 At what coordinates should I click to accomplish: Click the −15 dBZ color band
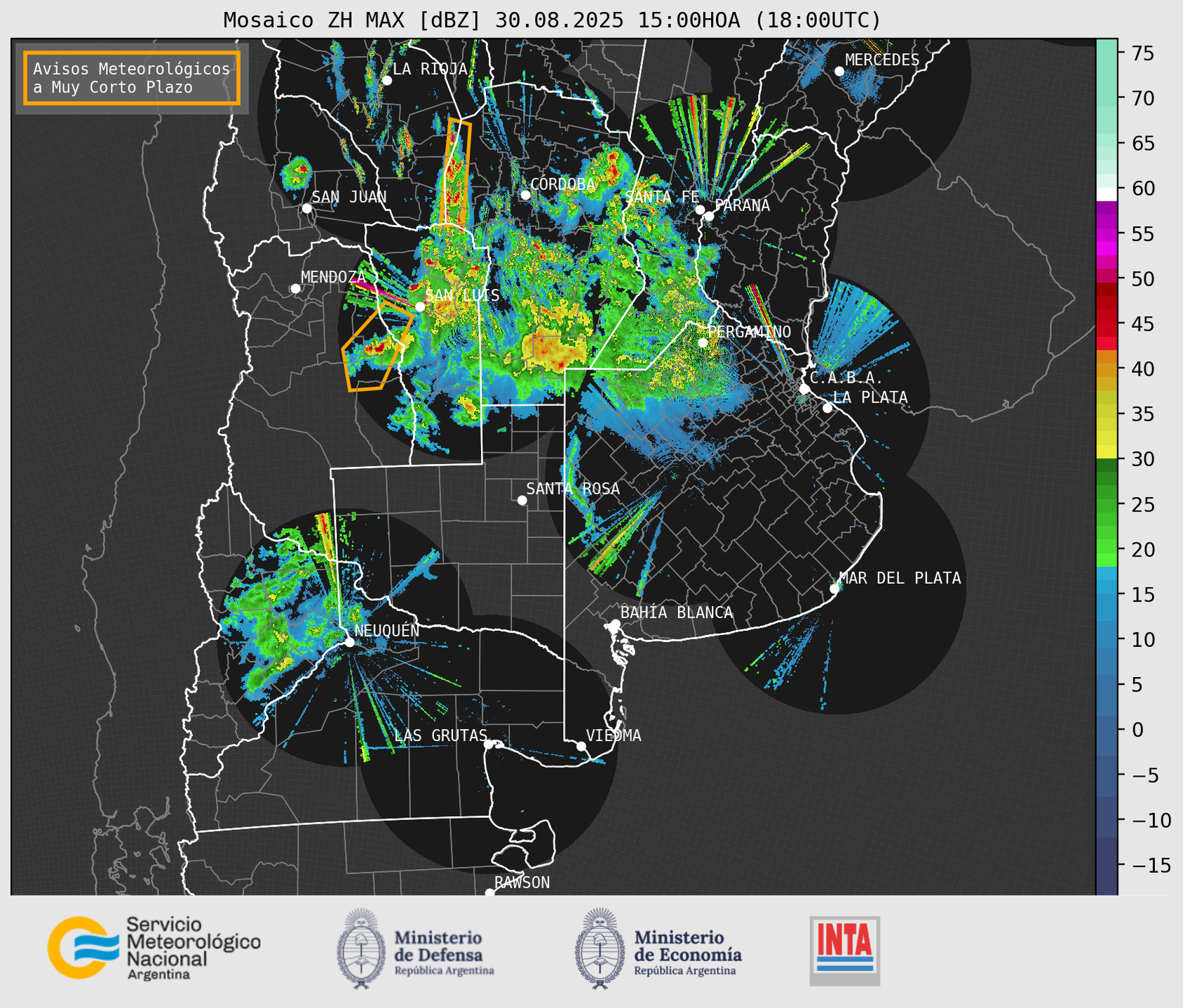[1107, 865]
